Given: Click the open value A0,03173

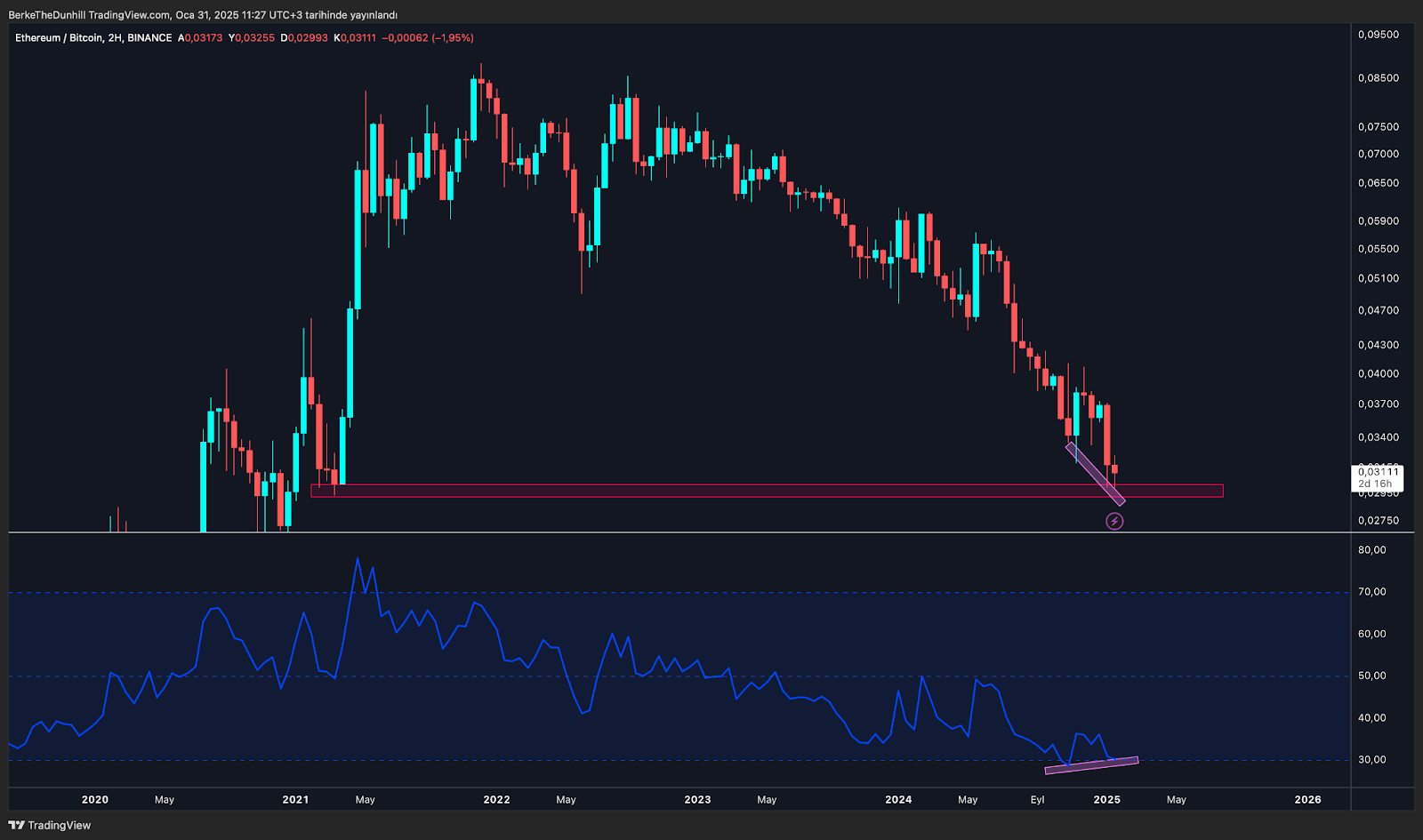Looking at the screenshot, I should (x=200, y=38).
